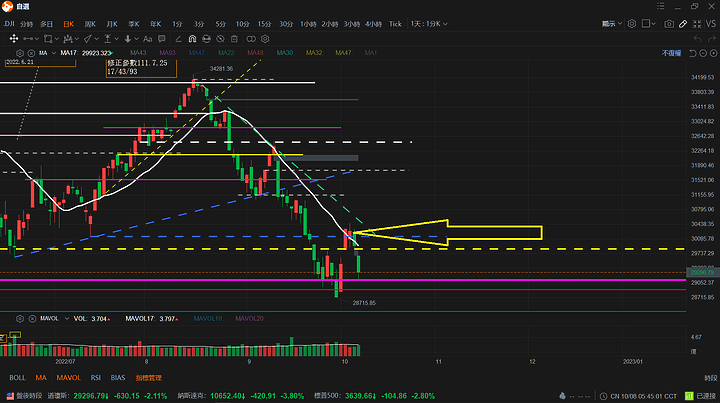720x403 pixels.
Task: Click the .DJI ticker symbol
Action: tap(9, 24)
